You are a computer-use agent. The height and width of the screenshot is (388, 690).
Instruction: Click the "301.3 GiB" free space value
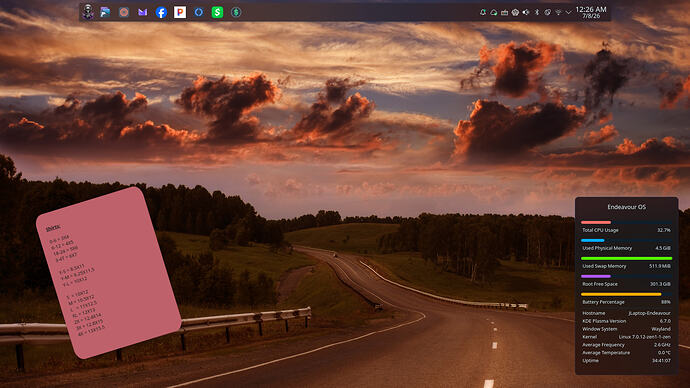tap(661, 284)
